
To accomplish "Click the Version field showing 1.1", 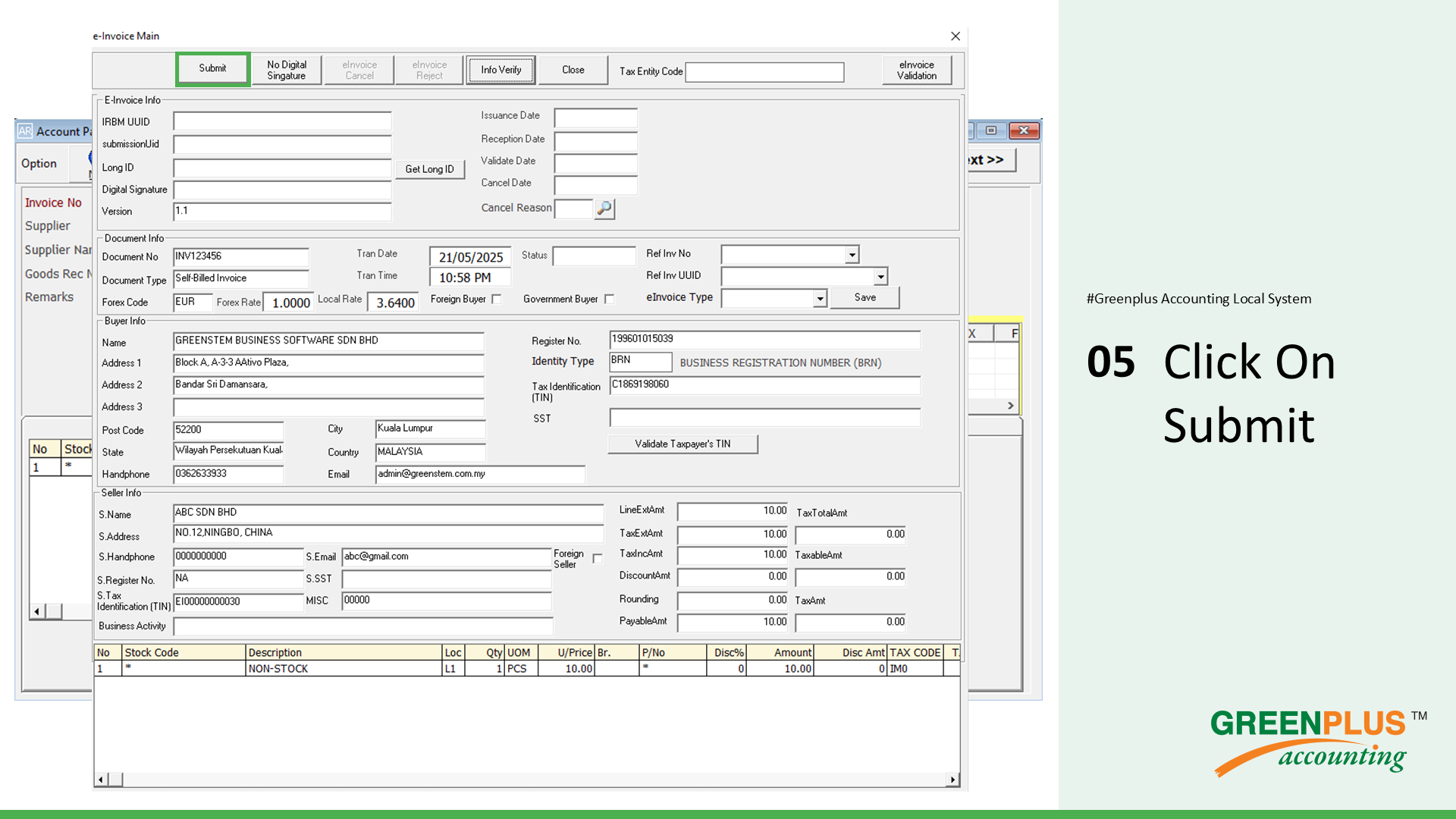I will click(282, 212).
